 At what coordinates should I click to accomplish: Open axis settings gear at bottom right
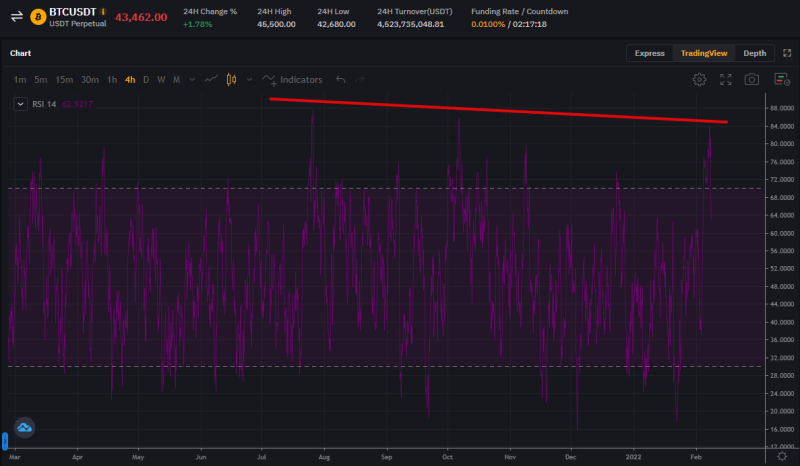pos(782,456)
